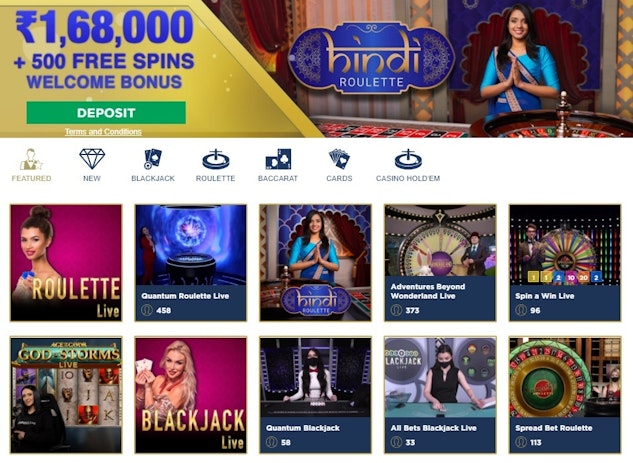The width and height of the screenshot is (633, 463).
Task: Select the Roulette wheel icon category
Action: pyautogui.click(x=216, y=159)
